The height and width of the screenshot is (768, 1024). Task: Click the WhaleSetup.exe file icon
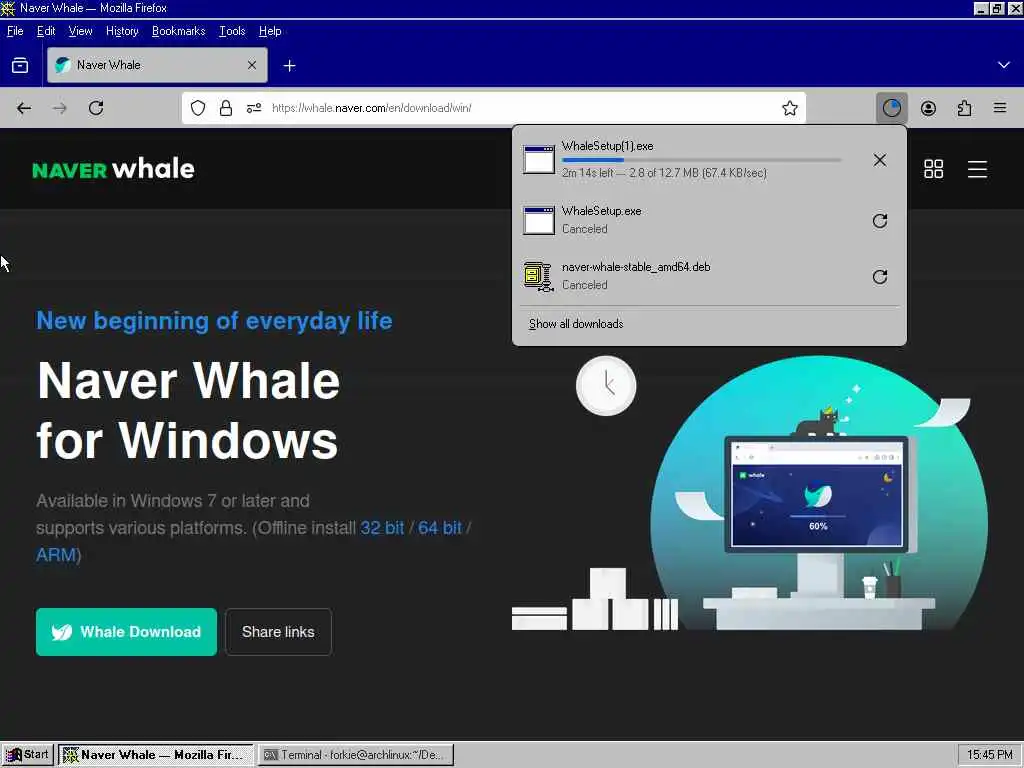[x=539, y=220]
